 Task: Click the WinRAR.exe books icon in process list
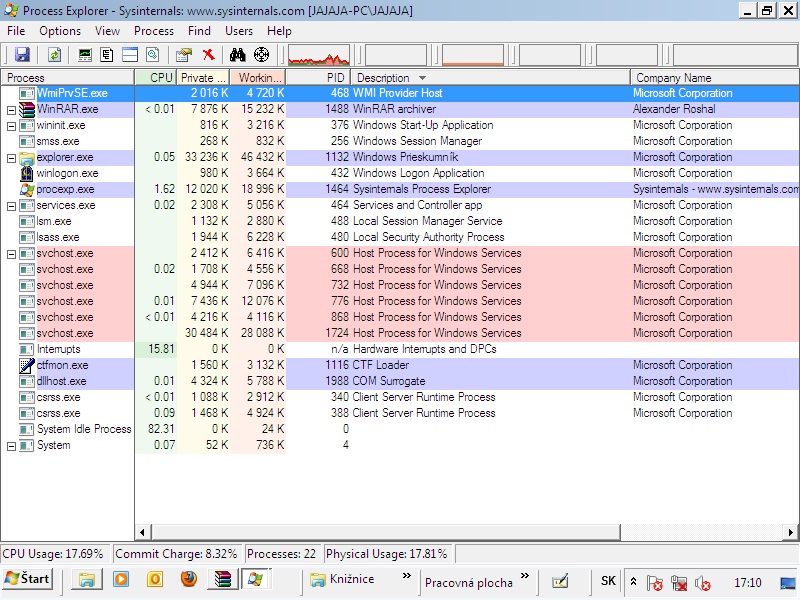[27, 109]
